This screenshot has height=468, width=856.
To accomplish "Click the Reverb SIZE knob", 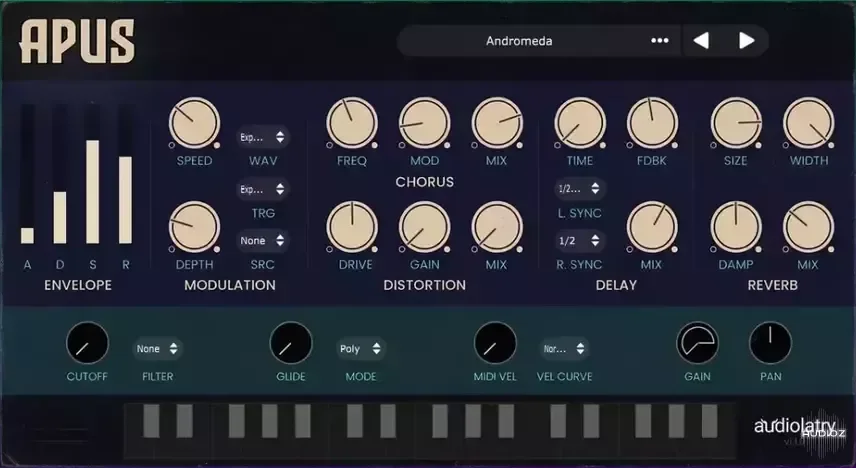I will point(736,123).
